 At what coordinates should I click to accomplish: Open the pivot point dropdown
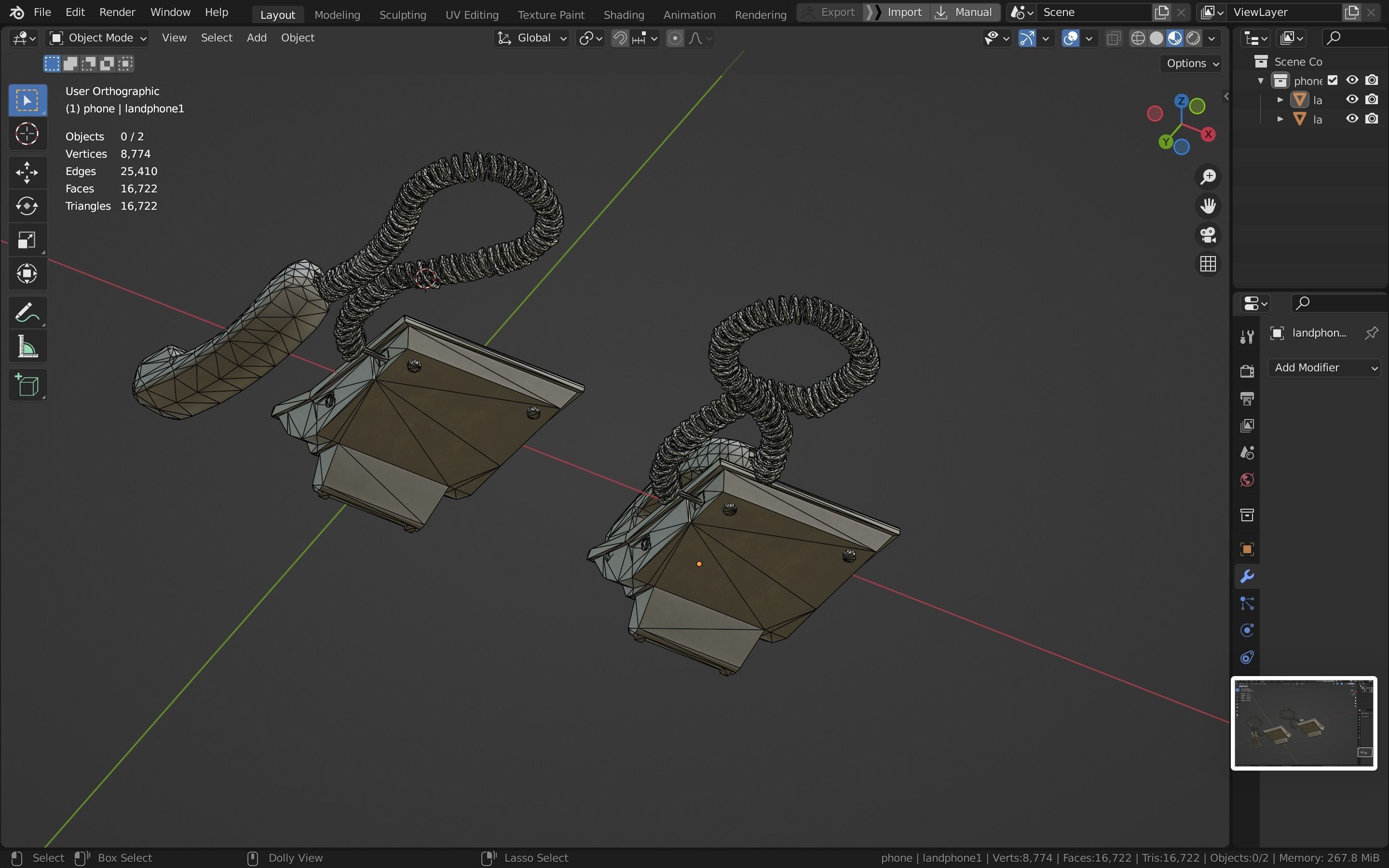coord(591,39)
